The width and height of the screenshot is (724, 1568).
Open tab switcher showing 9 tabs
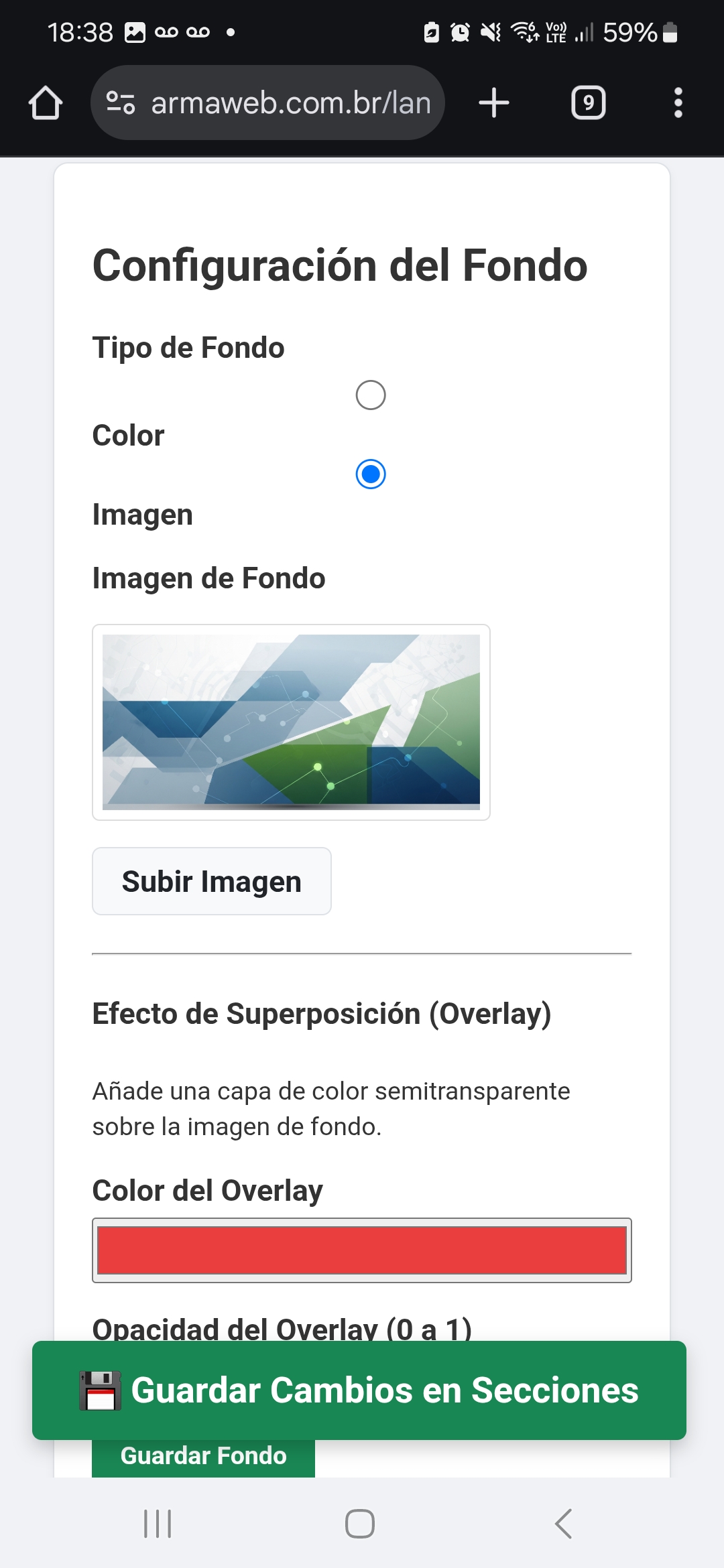588,103
